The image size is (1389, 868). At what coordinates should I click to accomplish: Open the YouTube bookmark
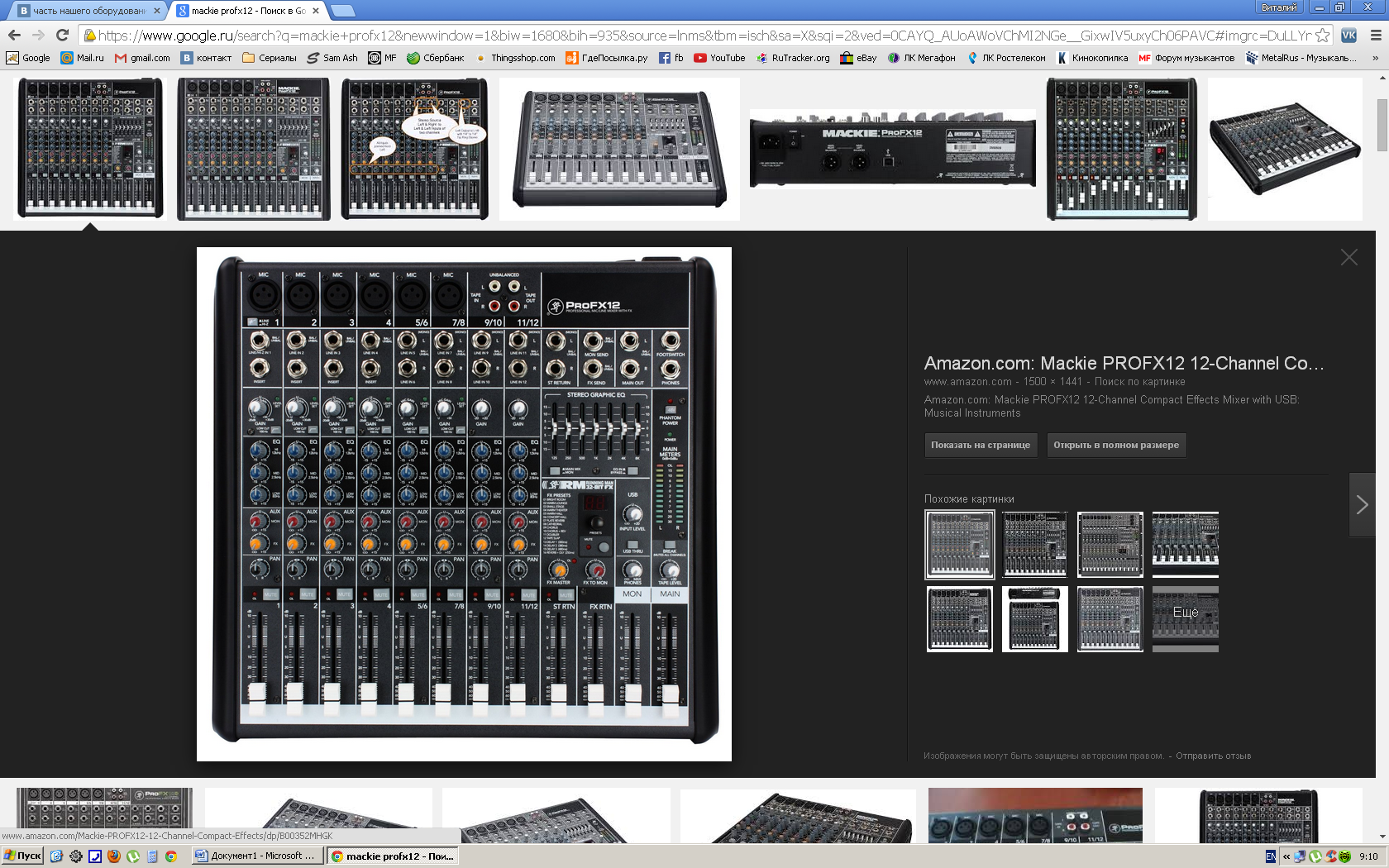(719, 58)
